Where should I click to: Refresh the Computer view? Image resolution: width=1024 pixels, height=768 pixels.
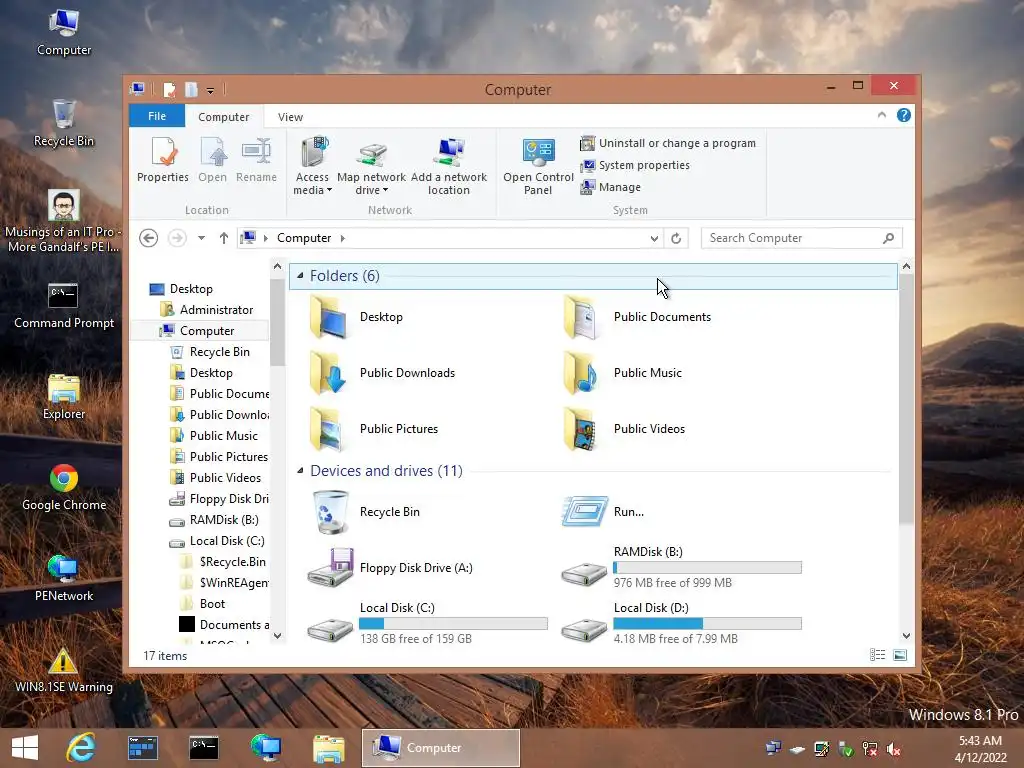pyautogui.click(x=676, y=238)
